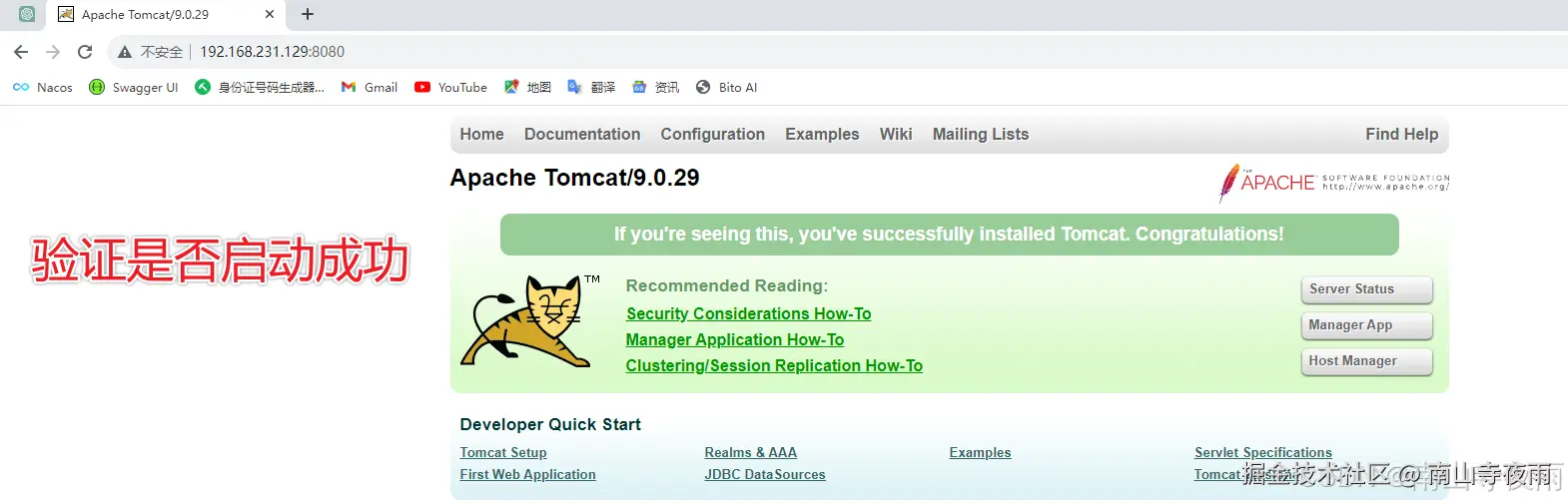1568x504 pixels.
Task: Open the 翻译 translate bookmark
Action: pos(591,87)
